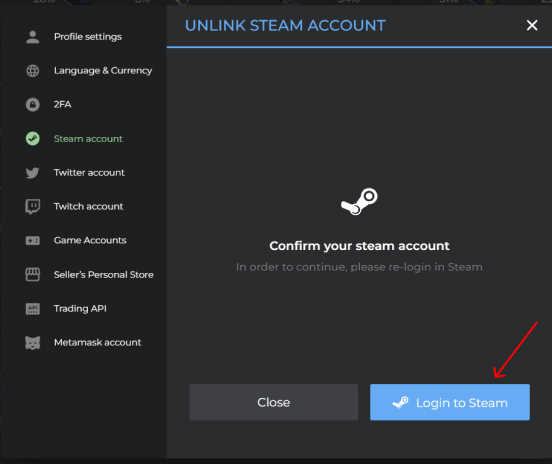Click the Seller's Personal Store shop icon
552x464 pixels.
33,275
